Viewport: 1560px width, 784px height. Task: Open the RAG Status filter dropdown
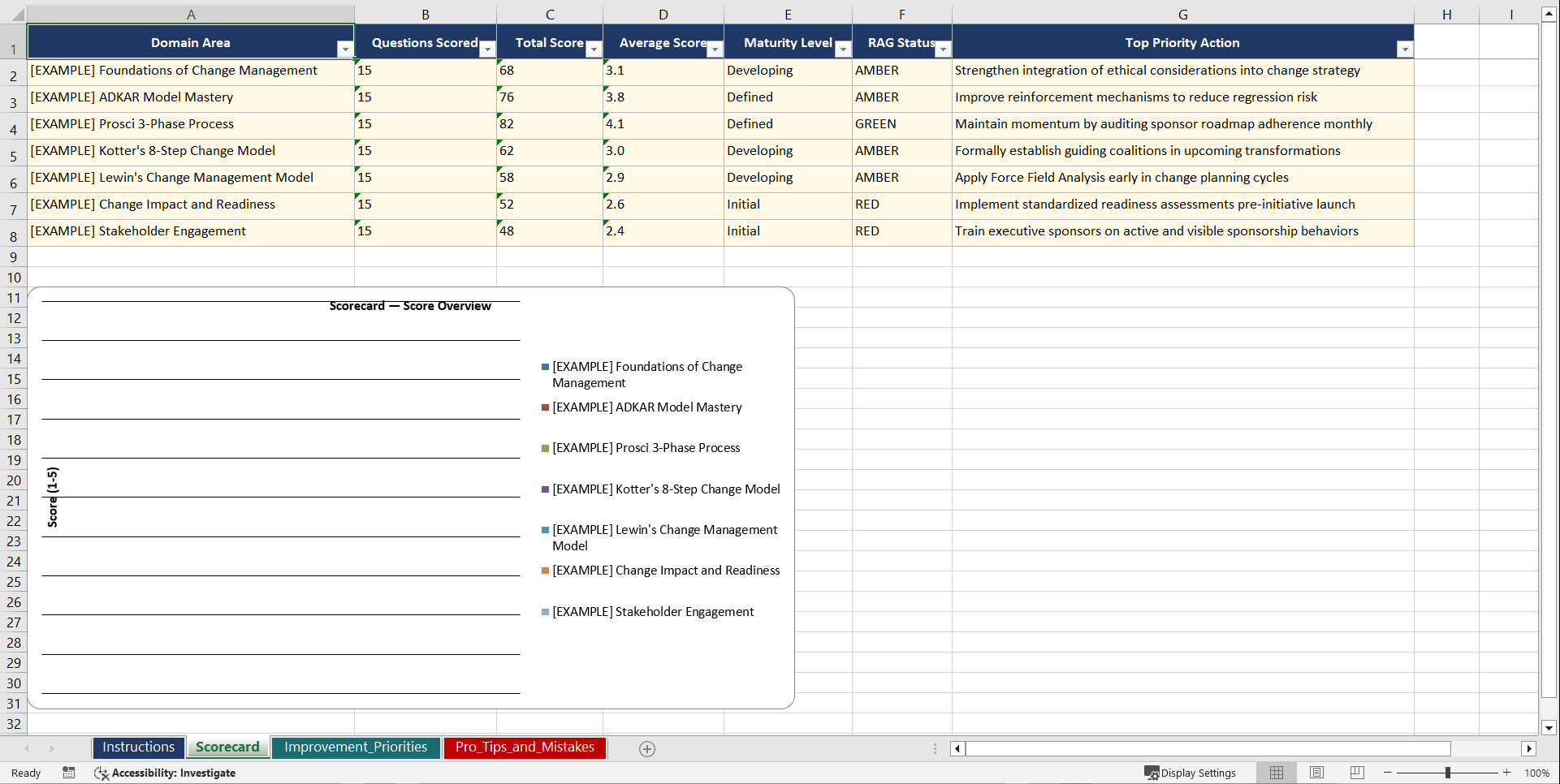tap(942, 49)
